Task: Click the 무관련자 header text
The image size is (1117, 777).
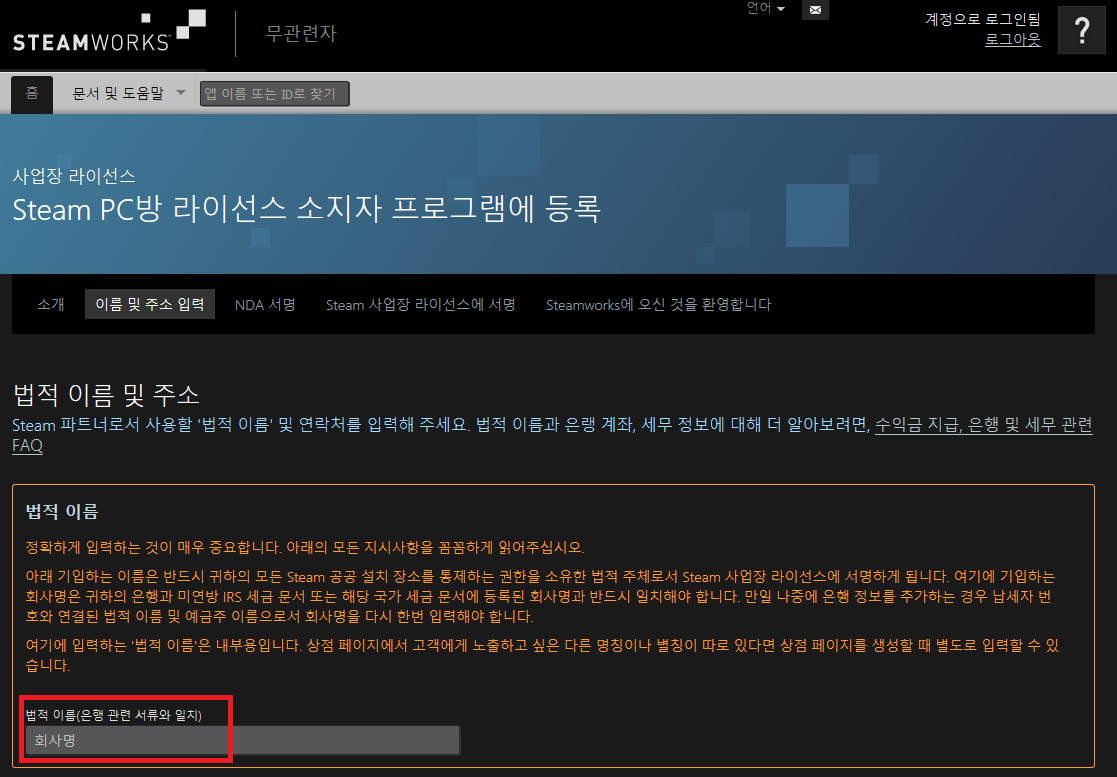Action: pos(301,33)
